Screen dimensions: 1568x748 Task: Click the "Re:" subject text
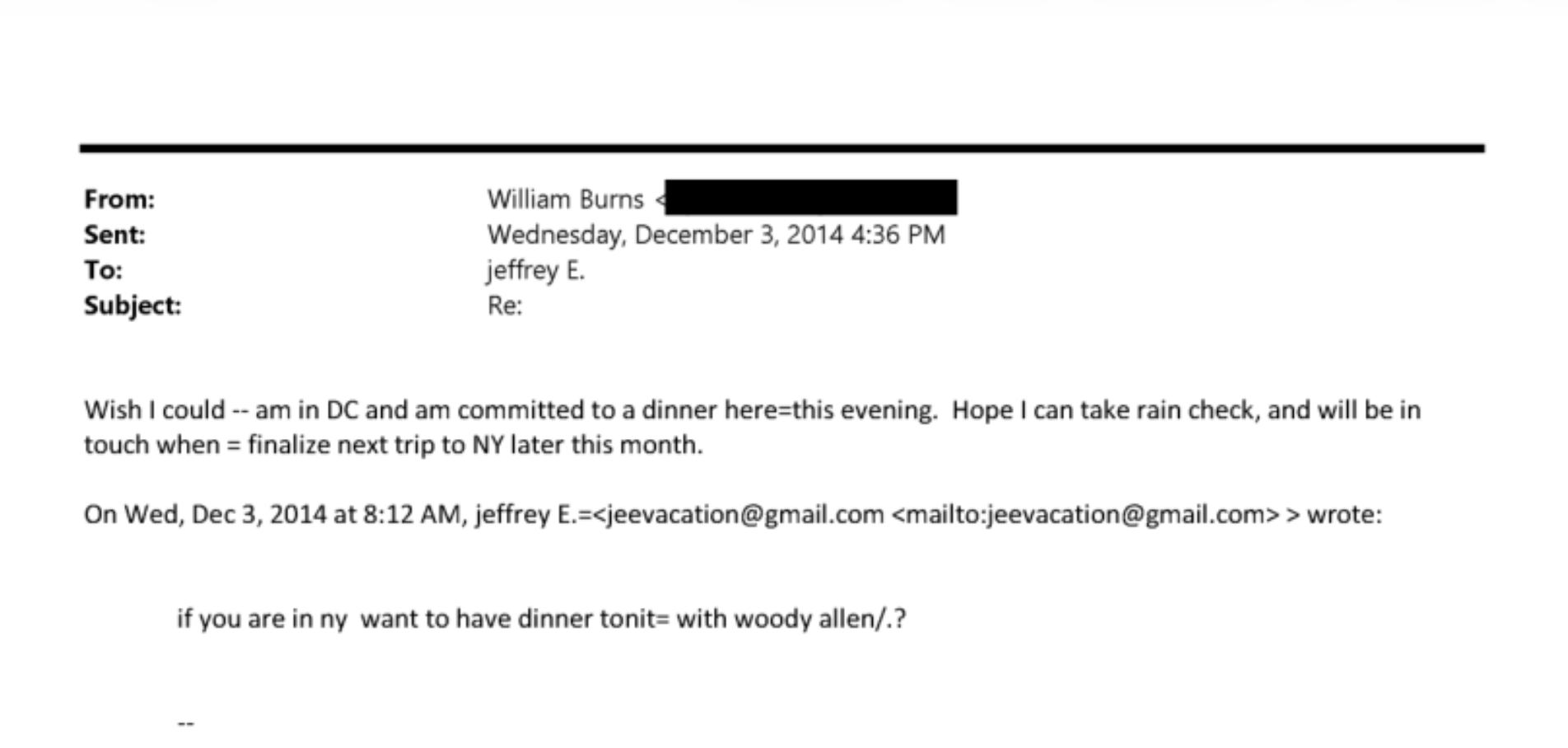[504, 306]
